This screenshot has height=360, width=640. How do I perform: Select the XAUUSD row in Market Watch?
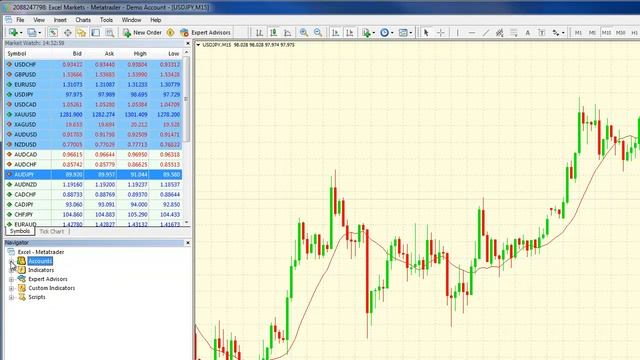pyautogui.click(x=93, y=114)
